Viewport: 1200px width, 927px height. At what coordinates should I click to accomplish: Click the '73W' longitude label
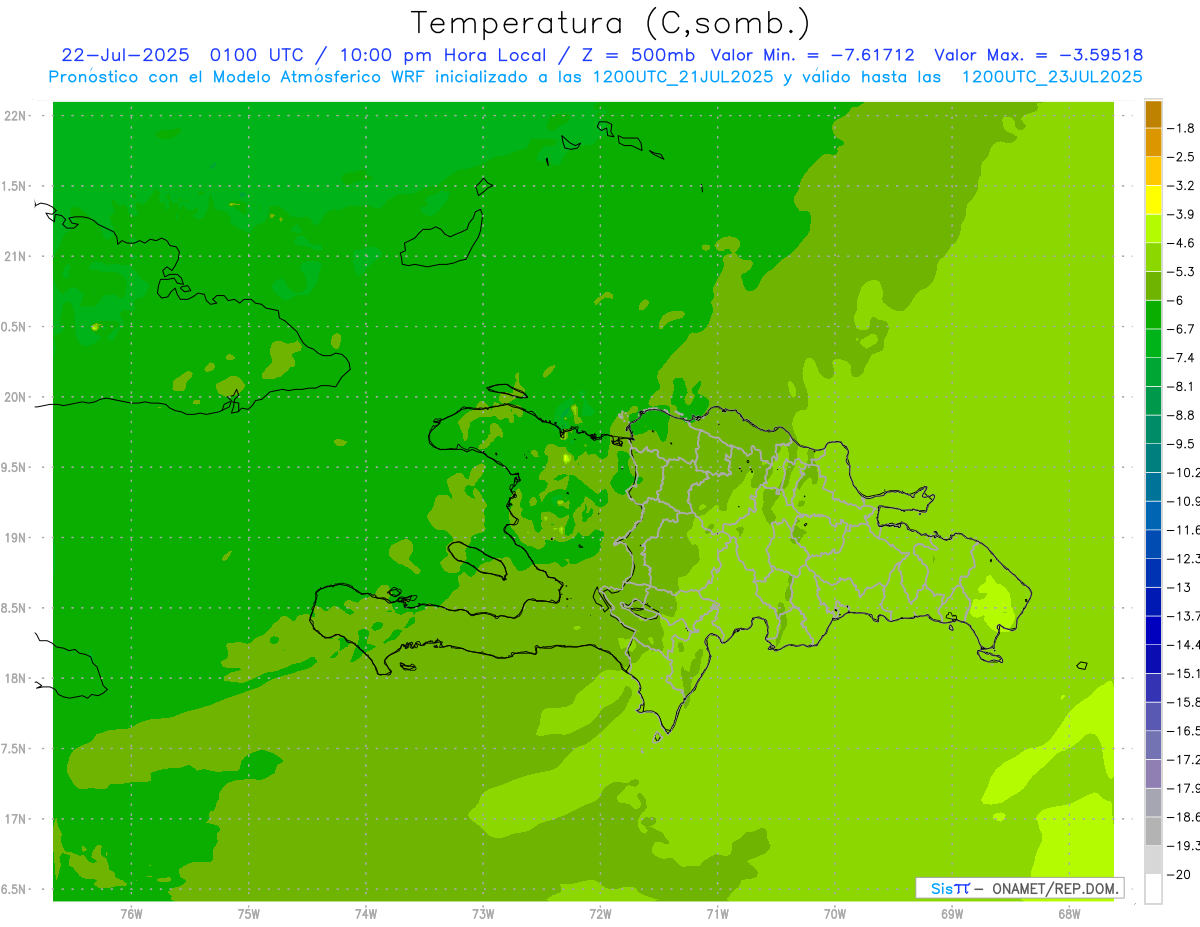point(483,914)
